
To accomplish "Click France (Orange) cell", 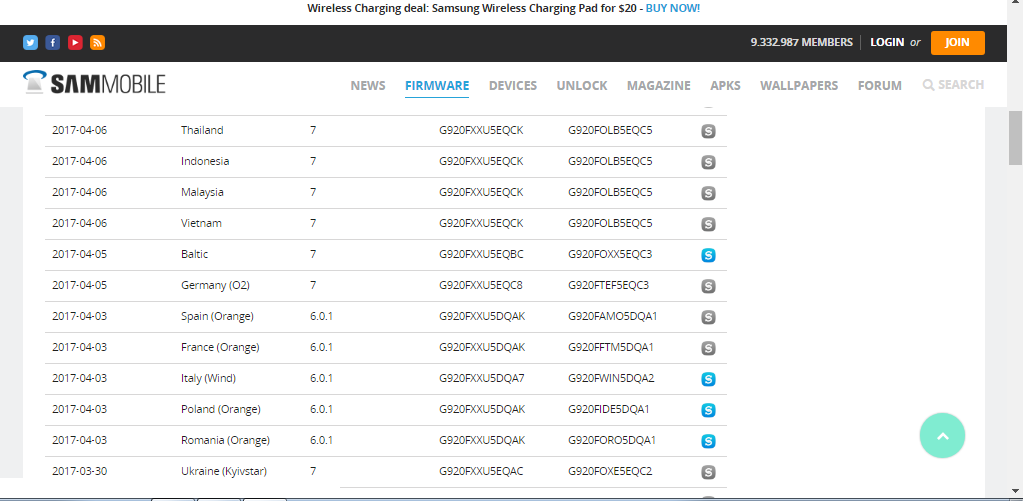I will (x=221, y=347).
